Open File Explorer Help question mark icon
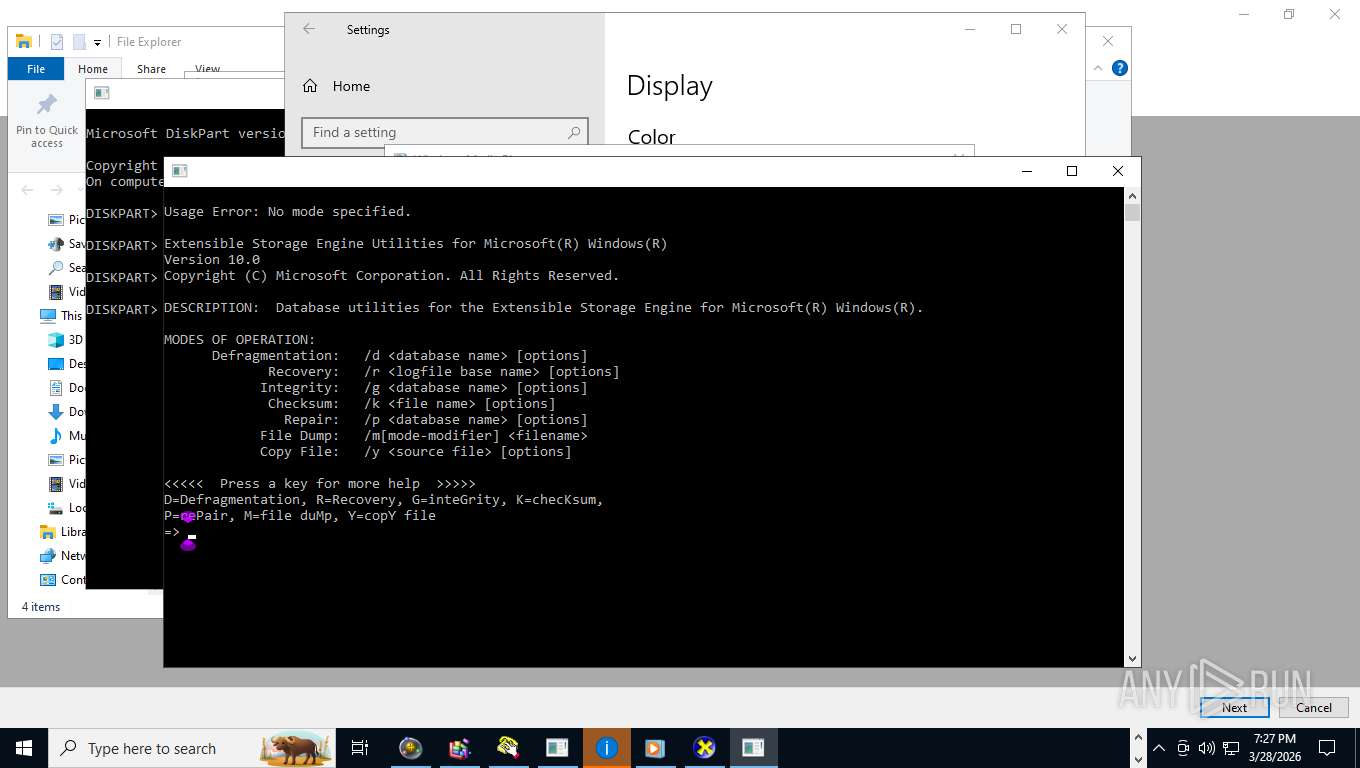Image resolution: width=1360 pixels, height=768 pixels. coord(1120,68)
